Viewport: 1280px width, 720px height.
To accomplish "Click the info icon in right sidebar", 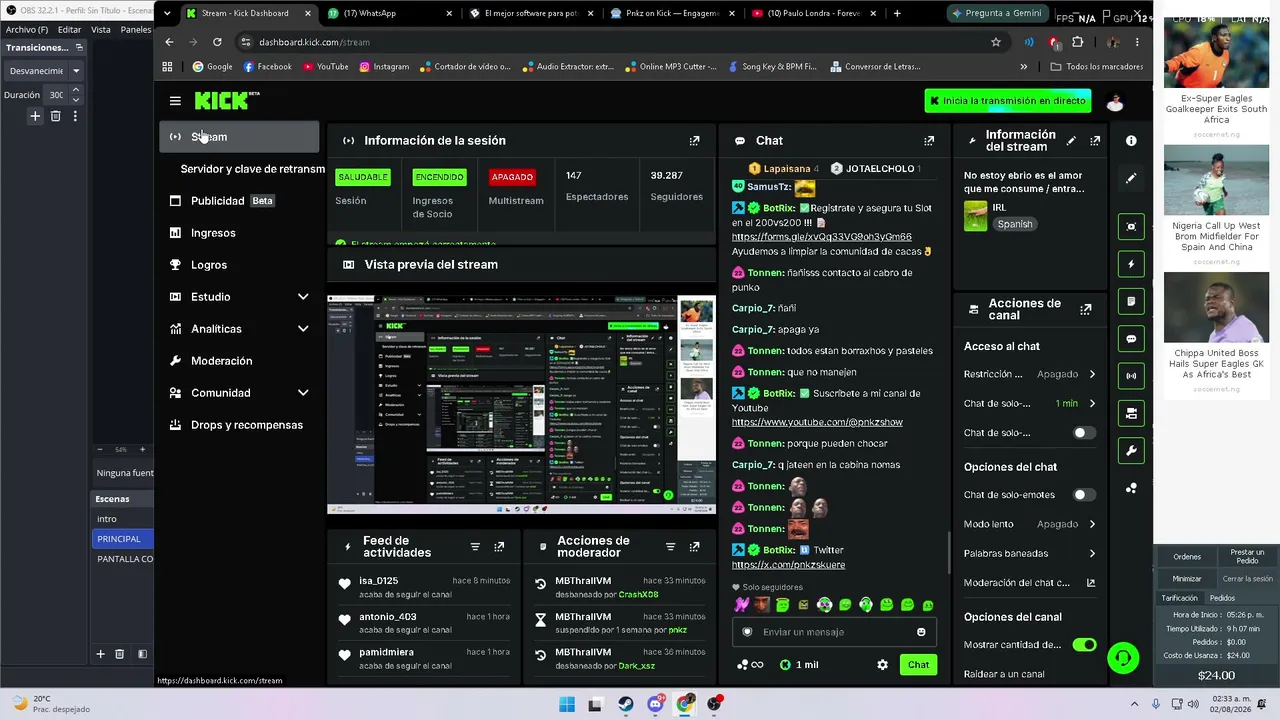I will [1131, 141].
